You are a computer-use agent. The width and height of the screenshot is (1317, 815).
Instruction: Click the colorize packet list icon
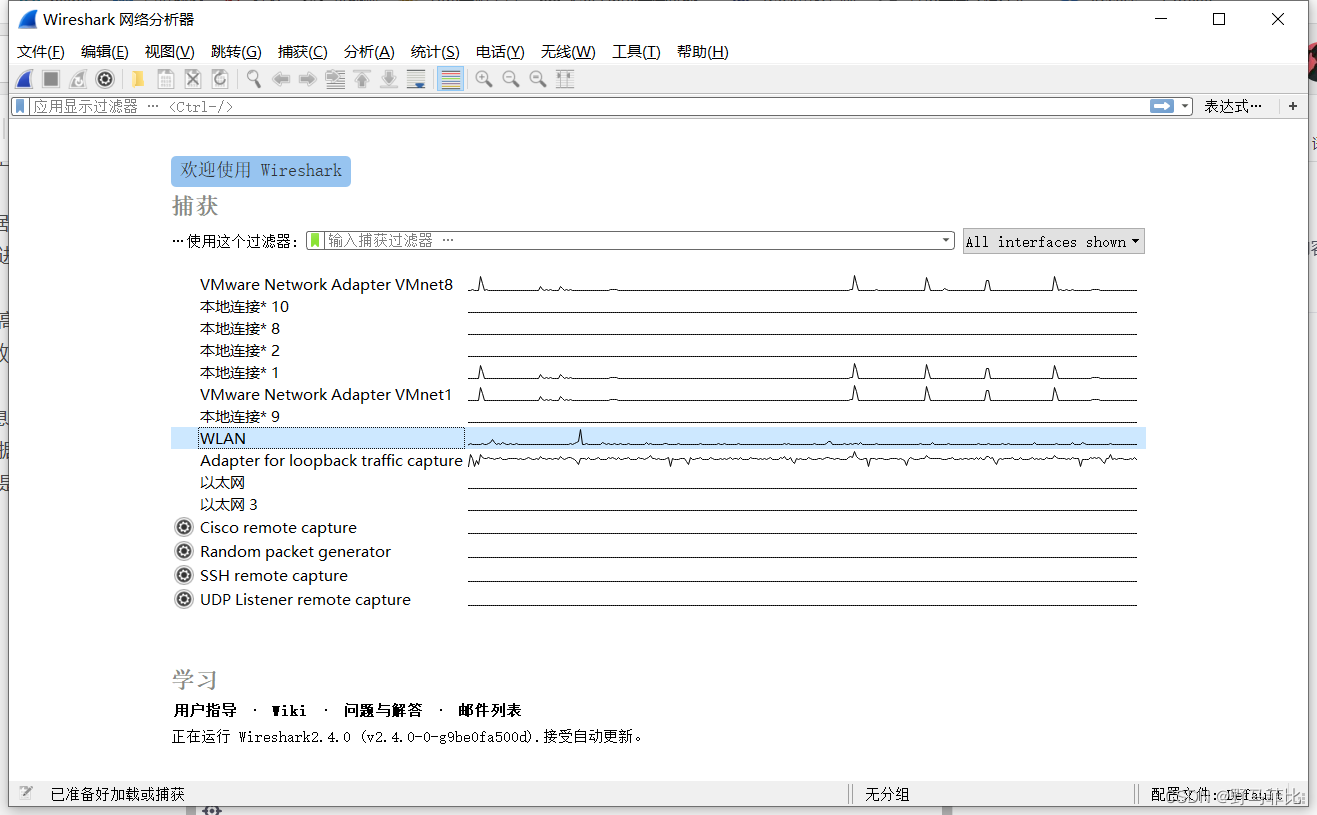tap(449, 79)
